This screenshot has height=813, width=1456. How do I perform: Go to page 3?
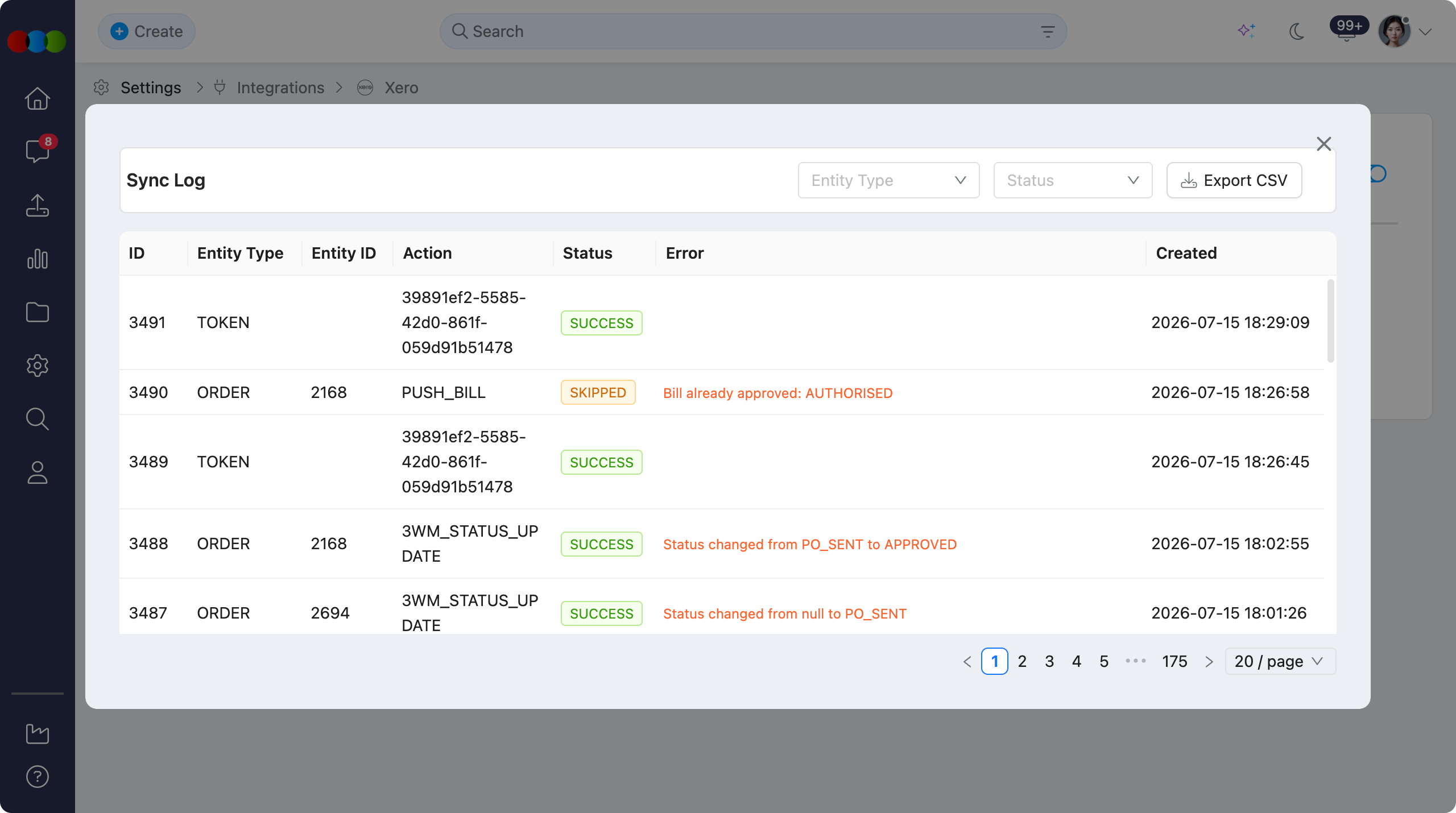(1049, 661)
